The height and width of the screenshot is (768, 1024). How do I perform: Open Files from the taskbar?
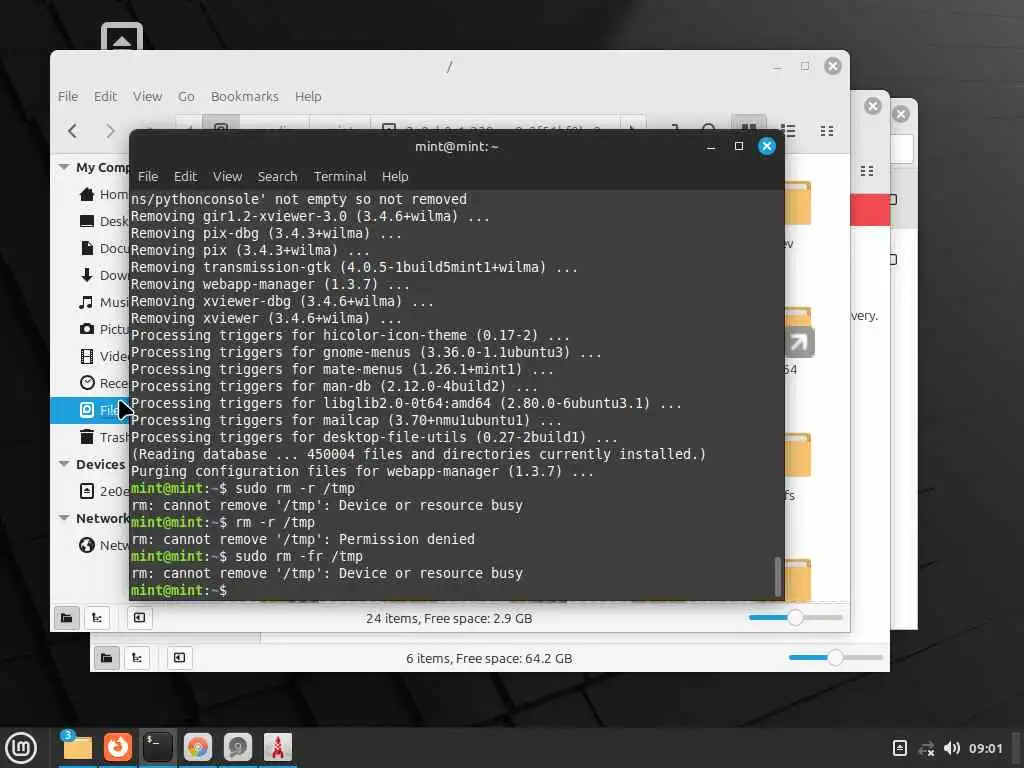(77, 747)
